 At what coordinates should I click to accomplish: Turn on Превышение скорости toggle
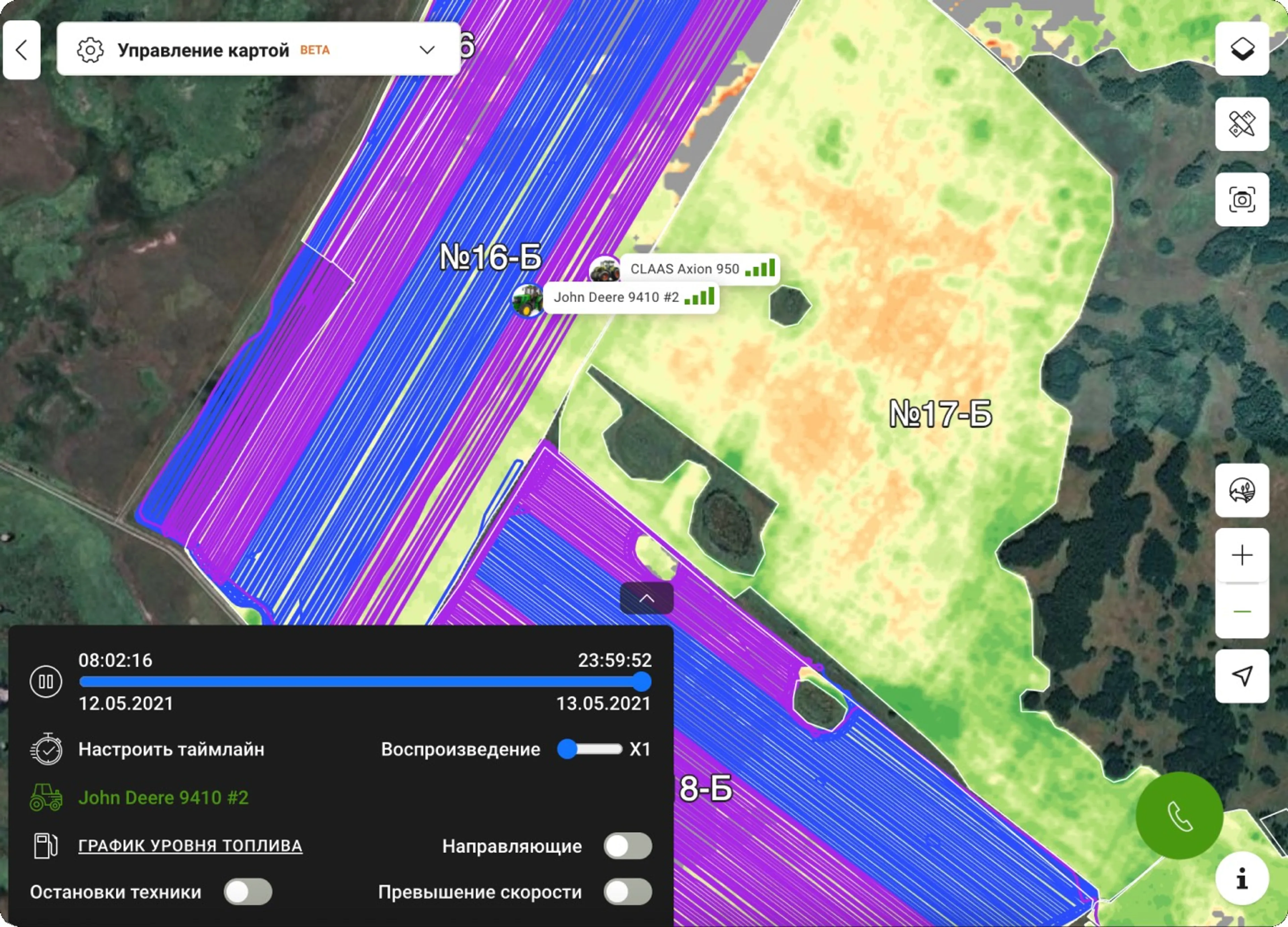[x=628, y=892]
